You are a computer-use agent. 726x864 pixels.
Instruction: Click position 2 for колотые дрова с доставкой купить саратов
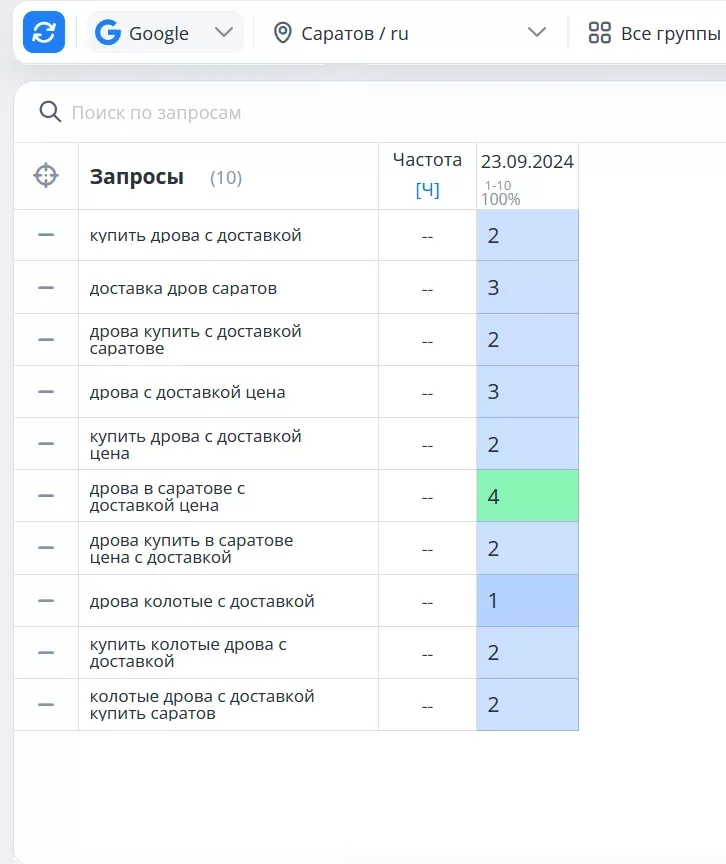coord(527,705)
